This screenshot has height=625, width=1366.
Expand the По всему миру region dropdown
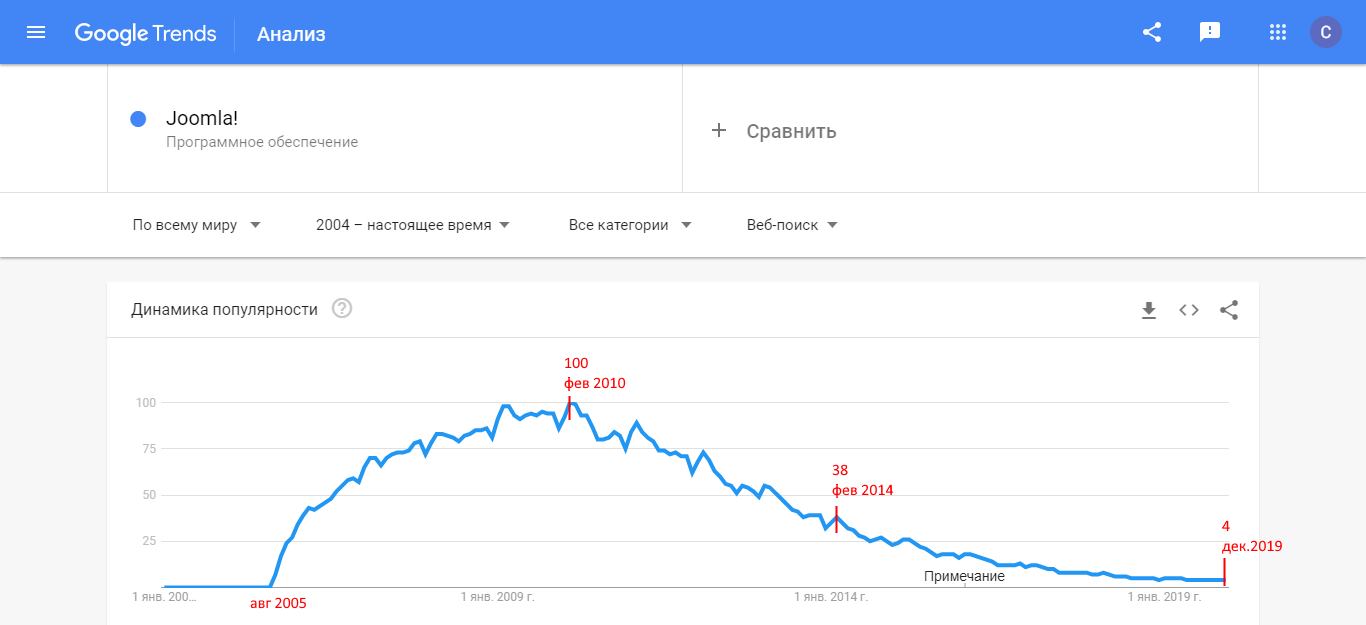point(197,225)
